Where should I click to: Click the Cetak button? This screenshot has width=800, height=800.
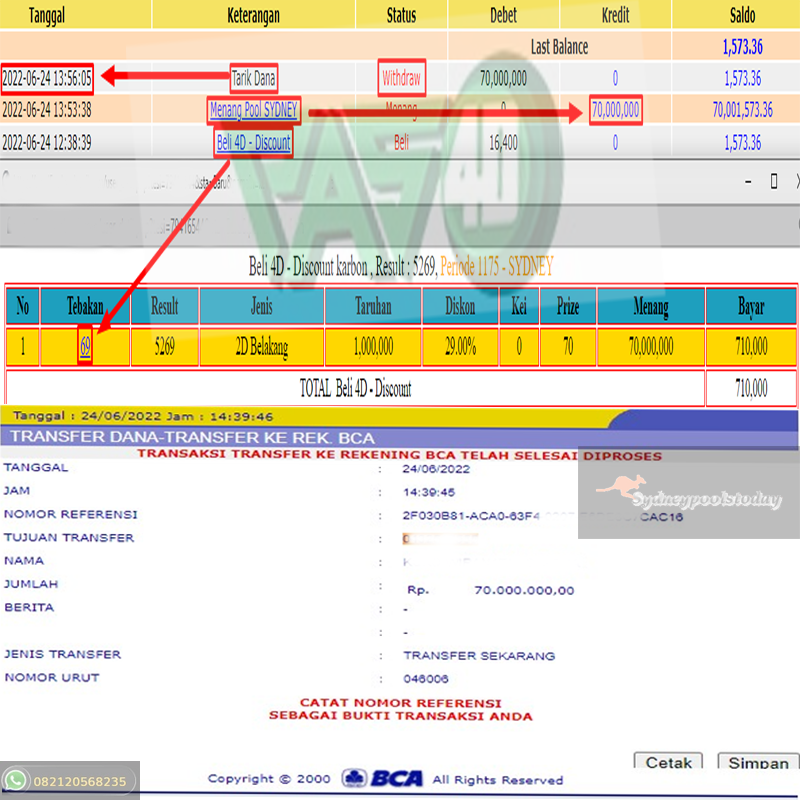[668, 762]
